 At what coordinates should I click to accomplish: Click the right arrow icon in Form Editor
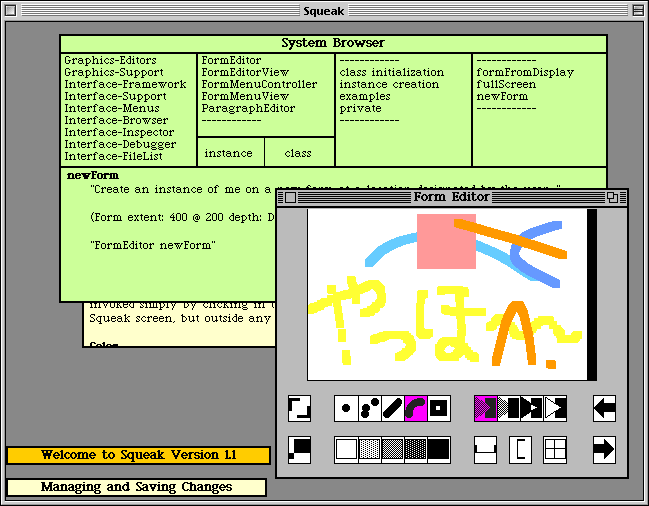click(x=604, y=450)
